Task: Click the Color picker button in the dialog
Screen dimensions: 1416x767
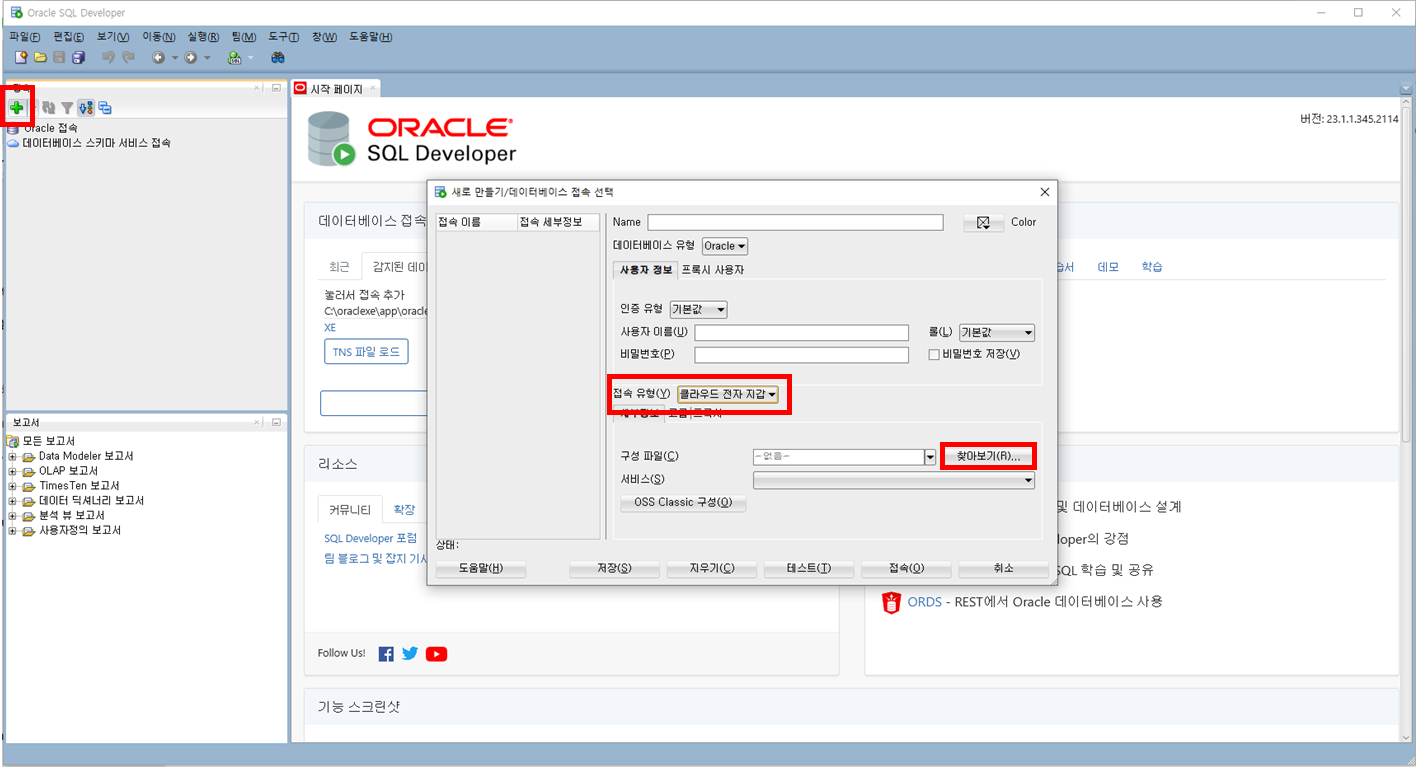Action: tap(984, 222)
